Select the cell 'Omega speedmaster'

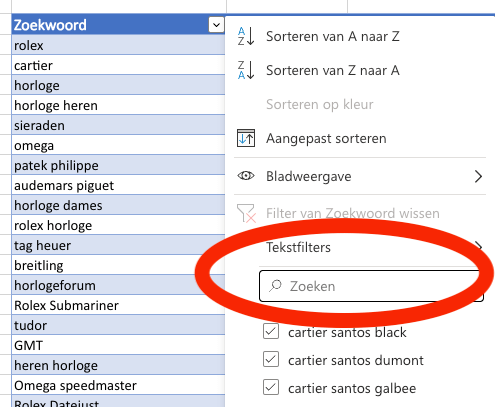coord(118,385)
